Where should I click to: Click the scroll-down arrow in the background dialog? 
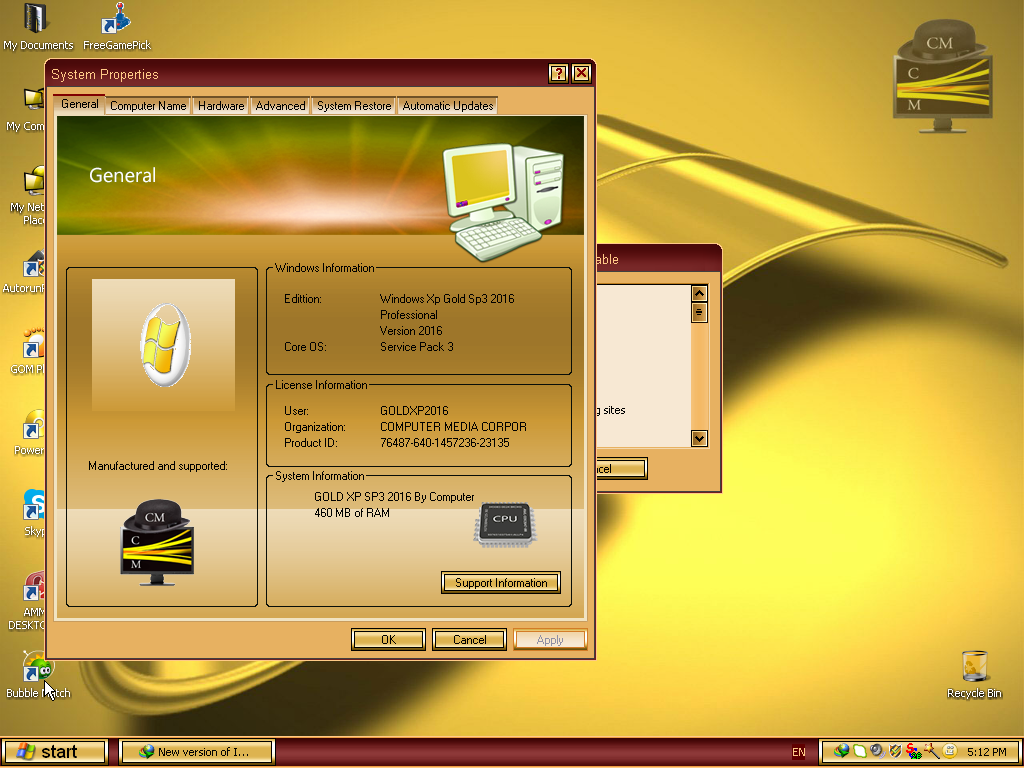699,438
